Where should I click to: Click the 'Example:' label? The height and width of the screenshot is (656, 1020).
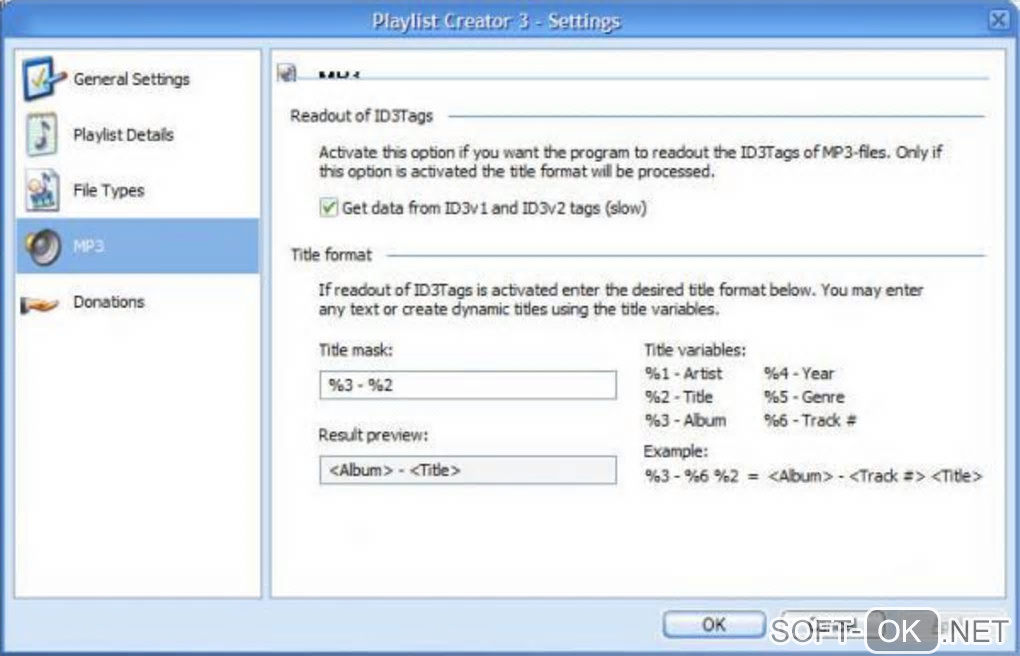(x=675, y=451)
